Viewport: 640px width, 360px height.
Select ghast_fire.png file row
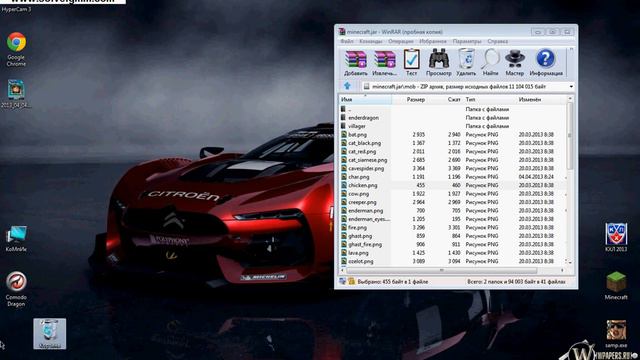453,244
